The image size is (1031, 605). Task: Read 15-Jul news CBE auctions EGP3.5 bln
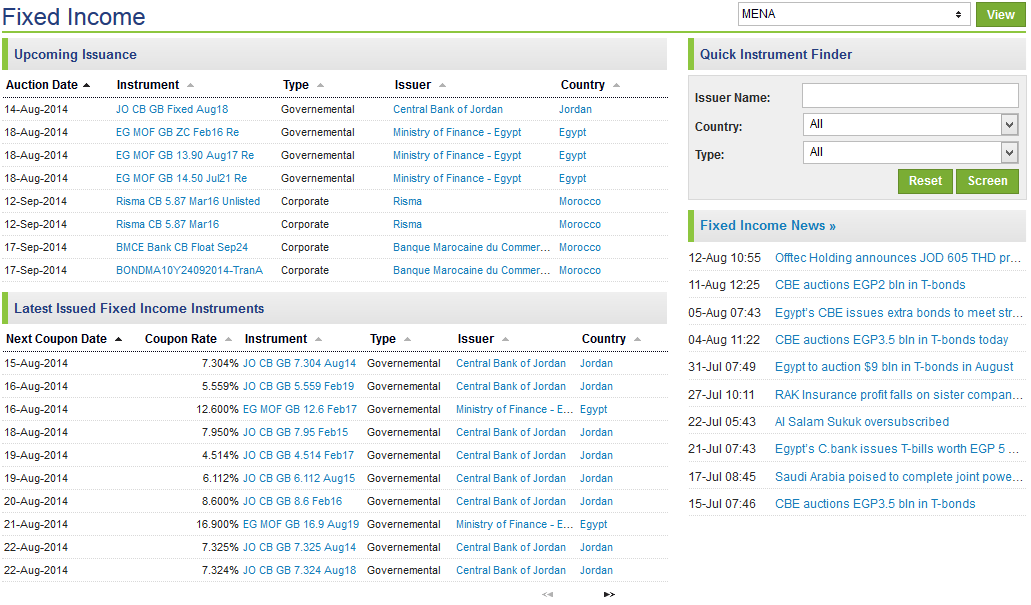875,504
